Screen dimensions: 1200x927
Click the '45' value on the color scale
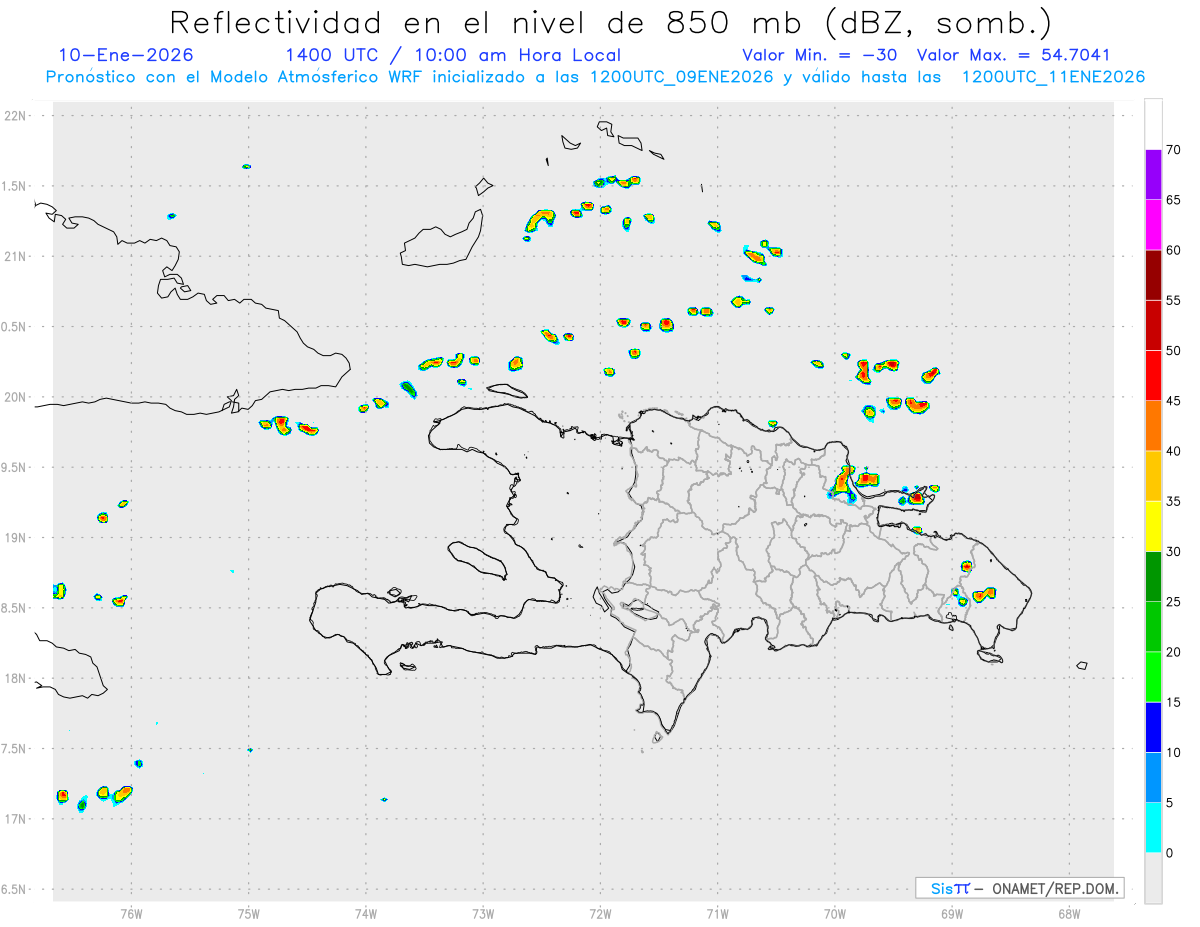tap(1173, 401)
